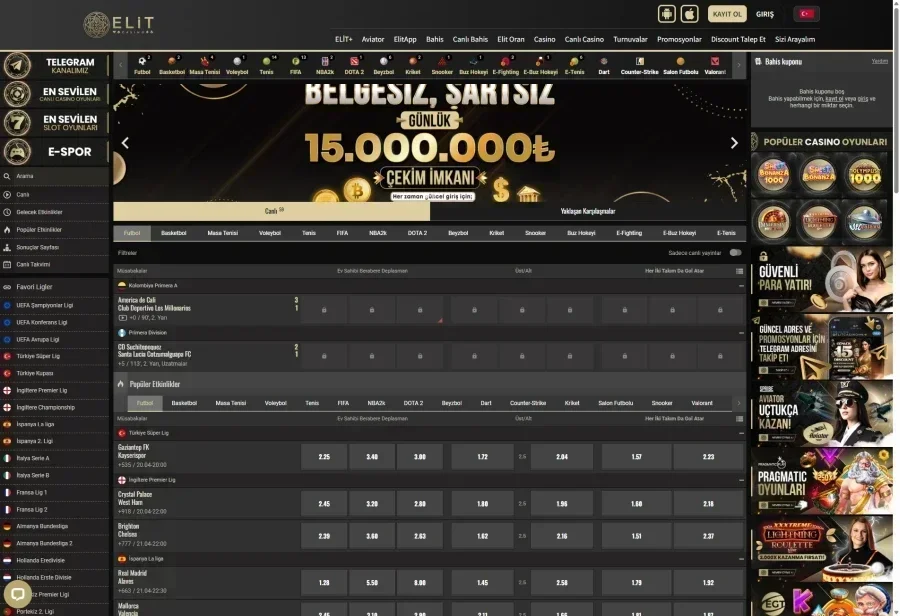The height and width of the screenshot is (616, 900).
Task: Collapse the İspanya La liga section
Action: tap(741, 559)
